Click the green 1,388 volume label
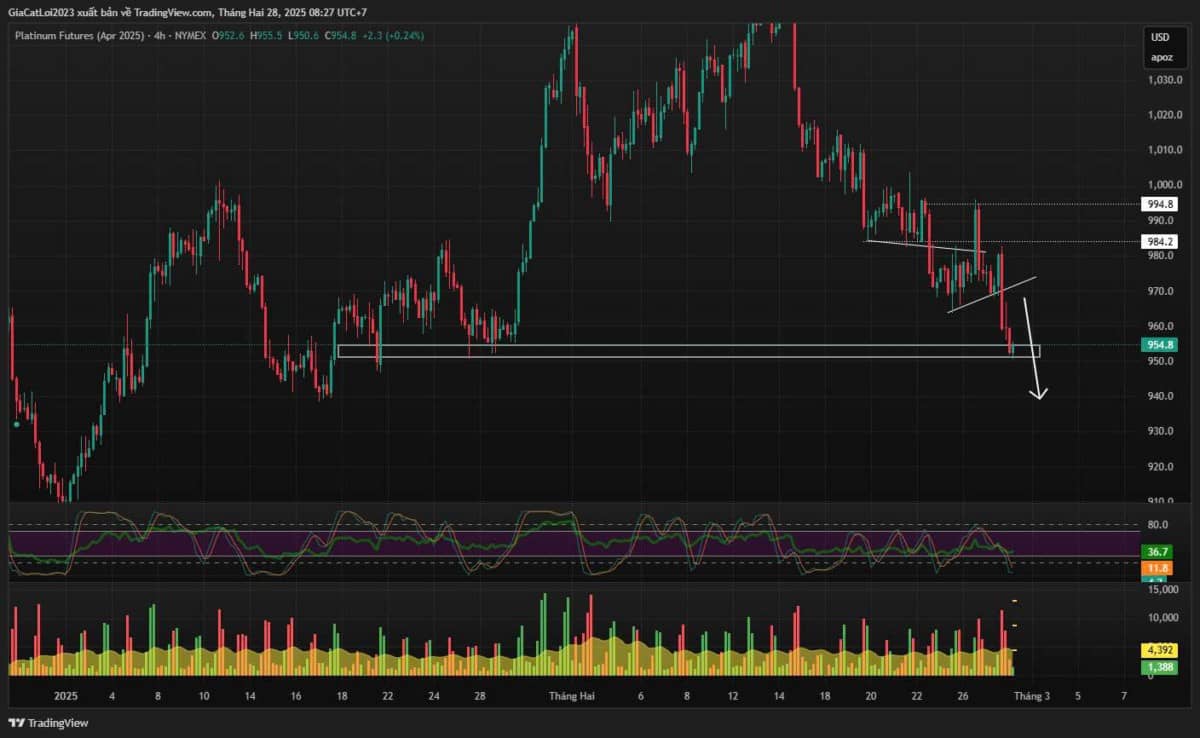The width and height of the screenshot is (1200, 738). (1160, 665)
